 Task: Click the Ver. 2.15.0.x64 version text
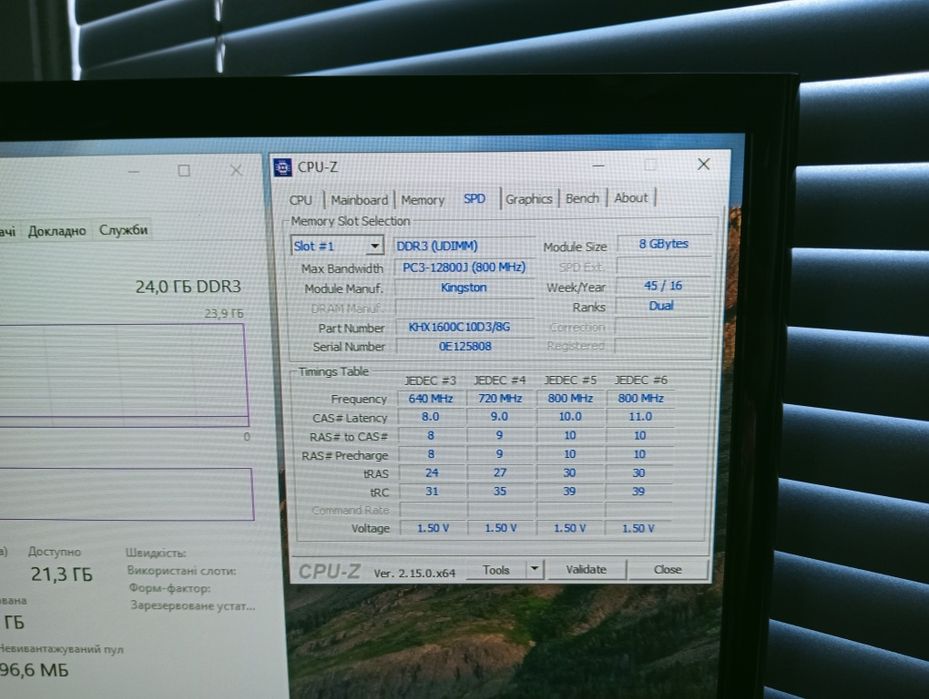[x=415, y=573]
